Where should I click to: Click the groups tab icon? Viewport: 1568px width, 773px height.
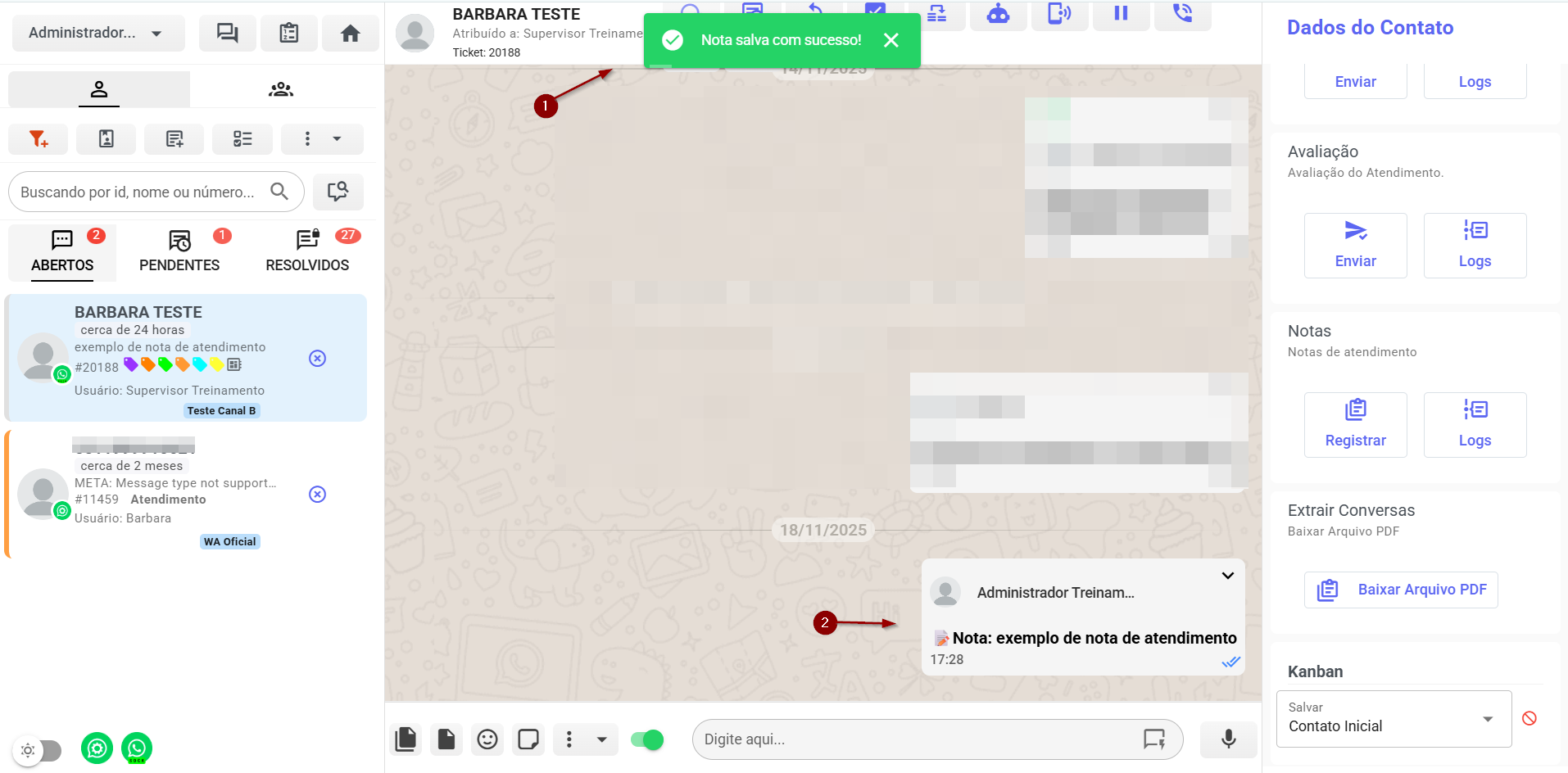(281, 89)
